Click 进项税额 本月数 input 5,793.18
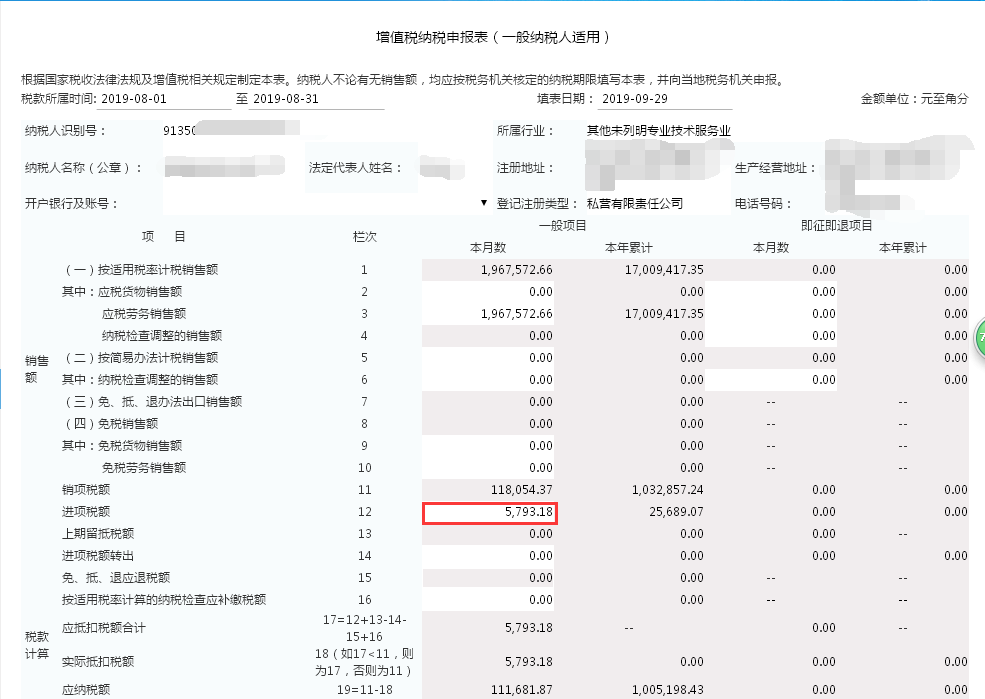Screen dimensions: 985x699 (x=490, y=512)
